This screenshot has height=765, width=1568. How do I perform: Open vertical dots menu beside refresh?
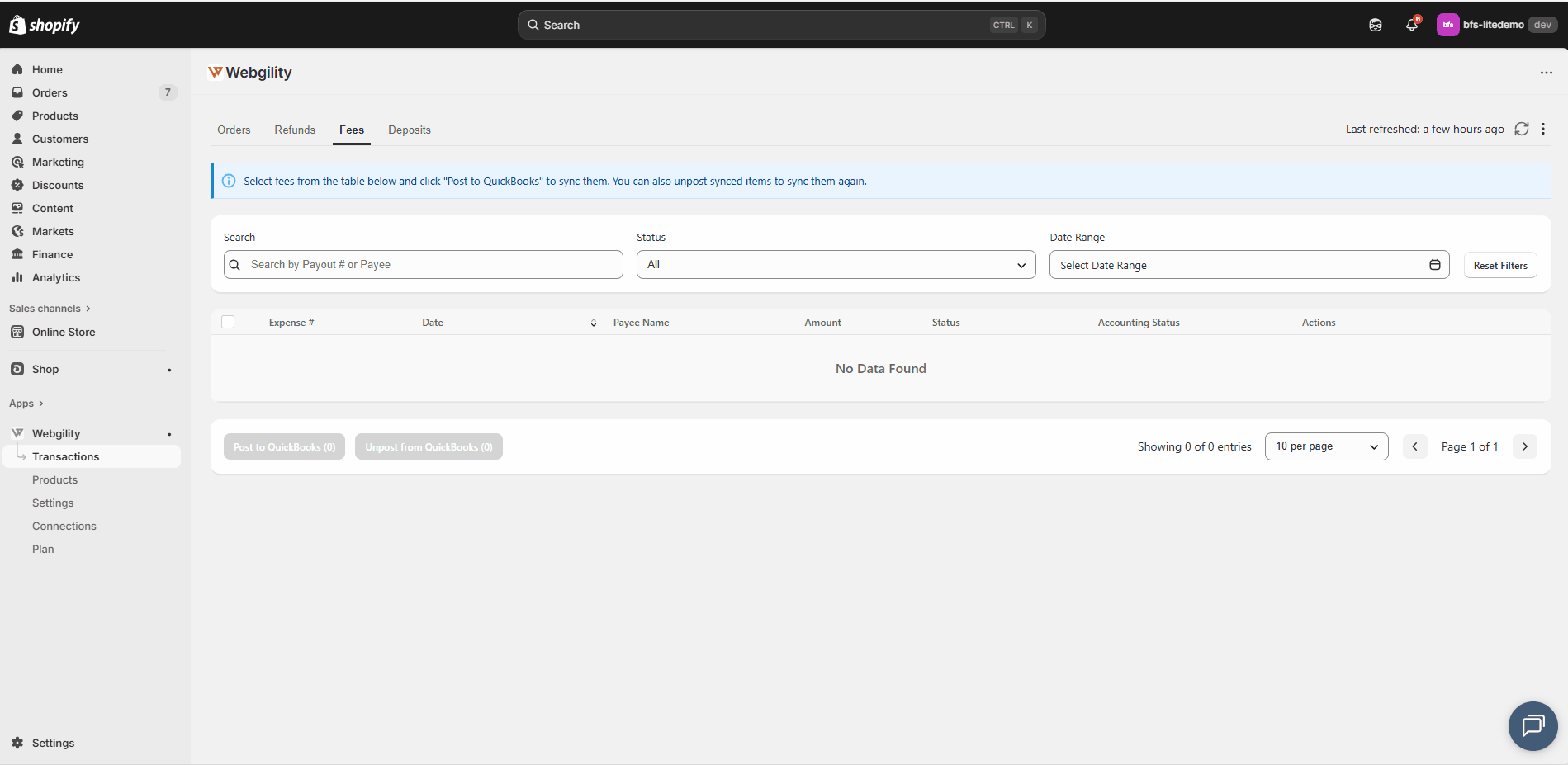[1542, 129]
